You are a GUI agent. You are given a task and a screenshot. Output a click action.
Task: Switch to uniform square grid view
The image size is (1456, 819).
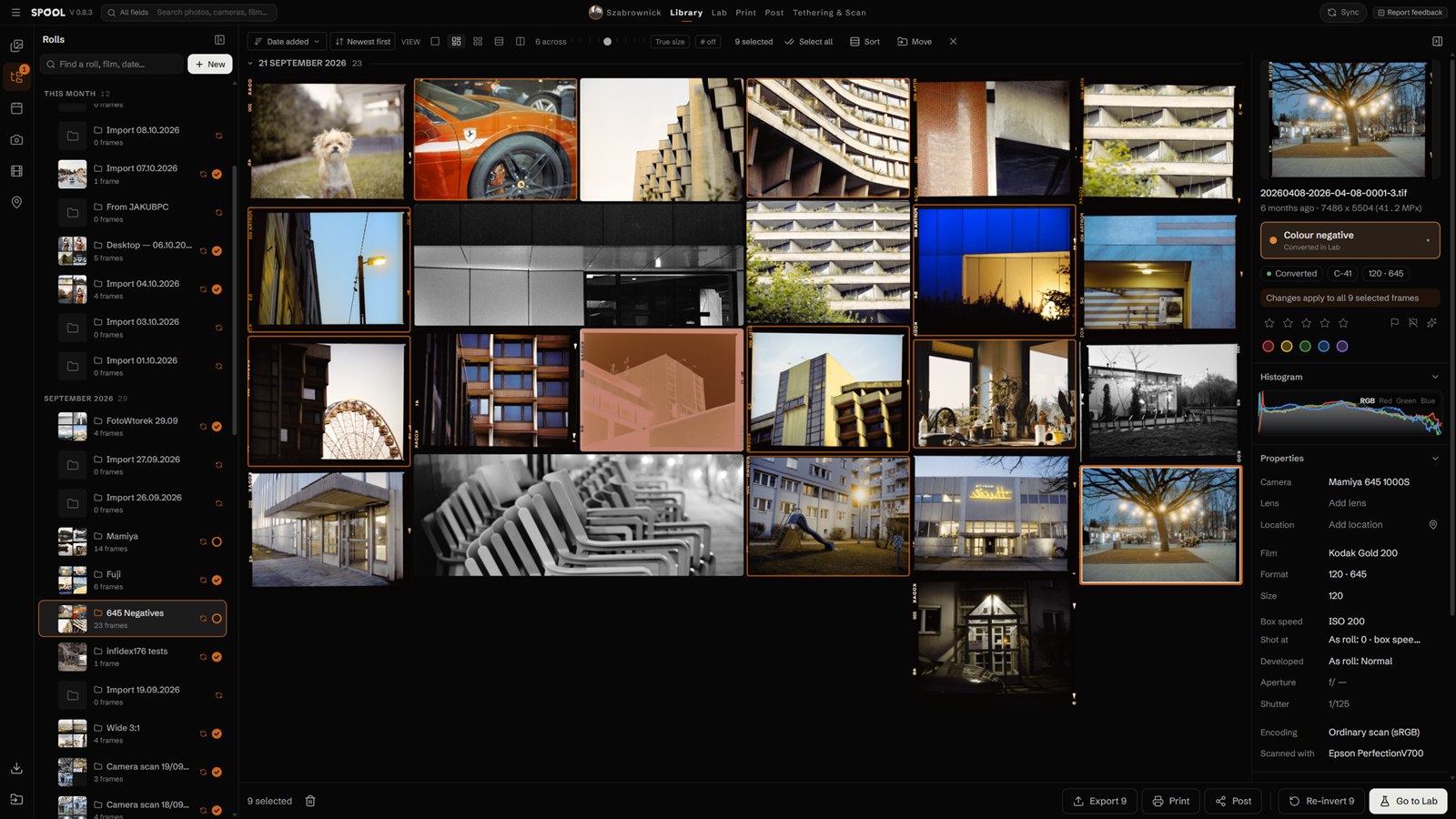[x=478, y=42]
